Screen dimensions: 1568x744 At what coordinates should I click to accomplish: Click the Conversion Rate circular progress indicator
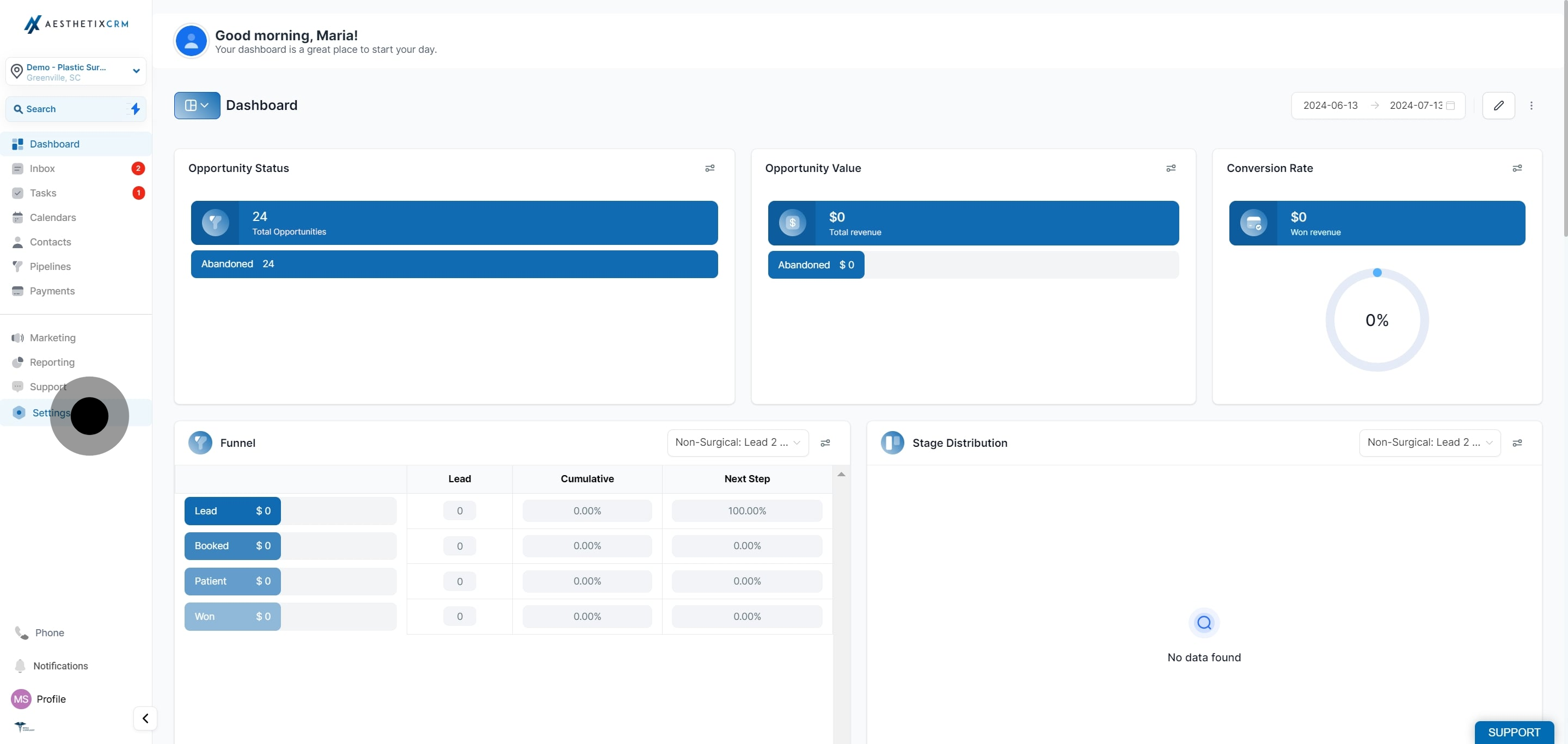click(1376, 320)
